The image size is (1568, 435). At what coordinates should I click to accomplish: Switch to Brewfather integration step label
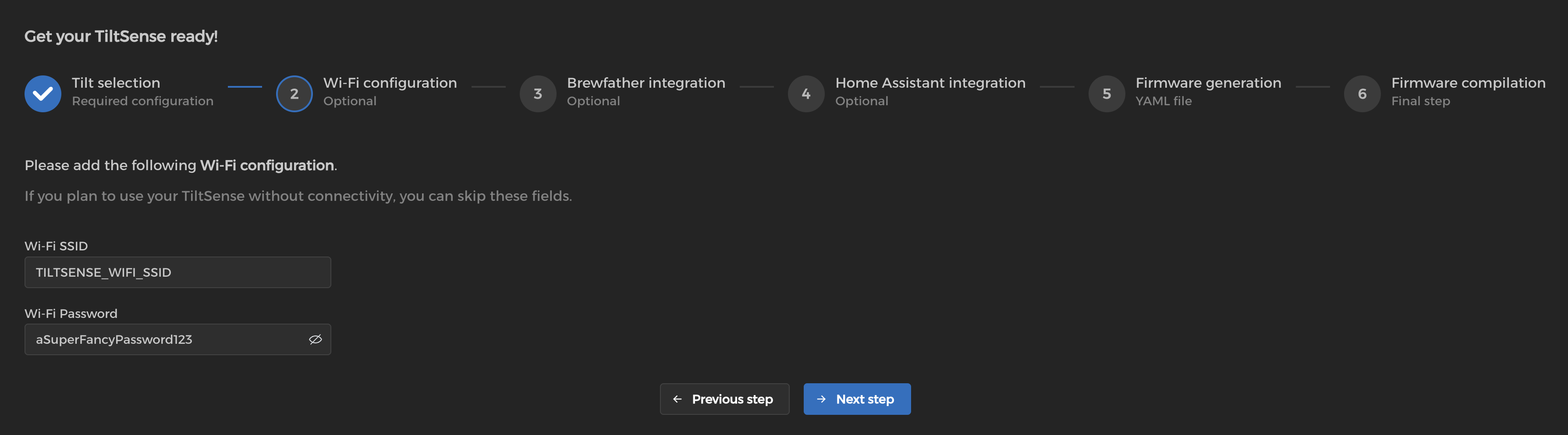coord(646,83)
